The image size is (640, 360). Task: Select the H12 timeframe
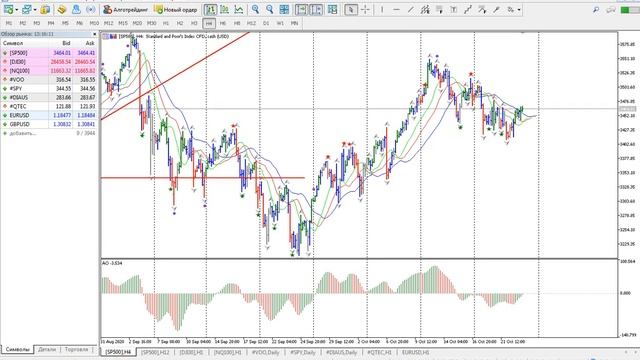pos(251,23)
